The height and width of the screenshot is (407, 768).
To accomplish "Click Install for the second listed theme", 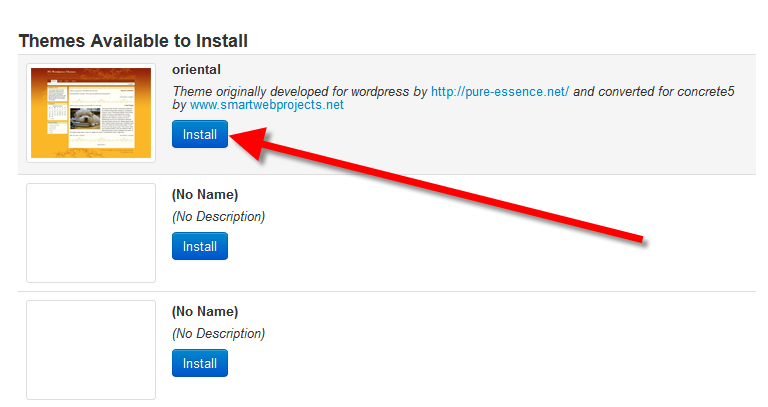I will 199,246.
